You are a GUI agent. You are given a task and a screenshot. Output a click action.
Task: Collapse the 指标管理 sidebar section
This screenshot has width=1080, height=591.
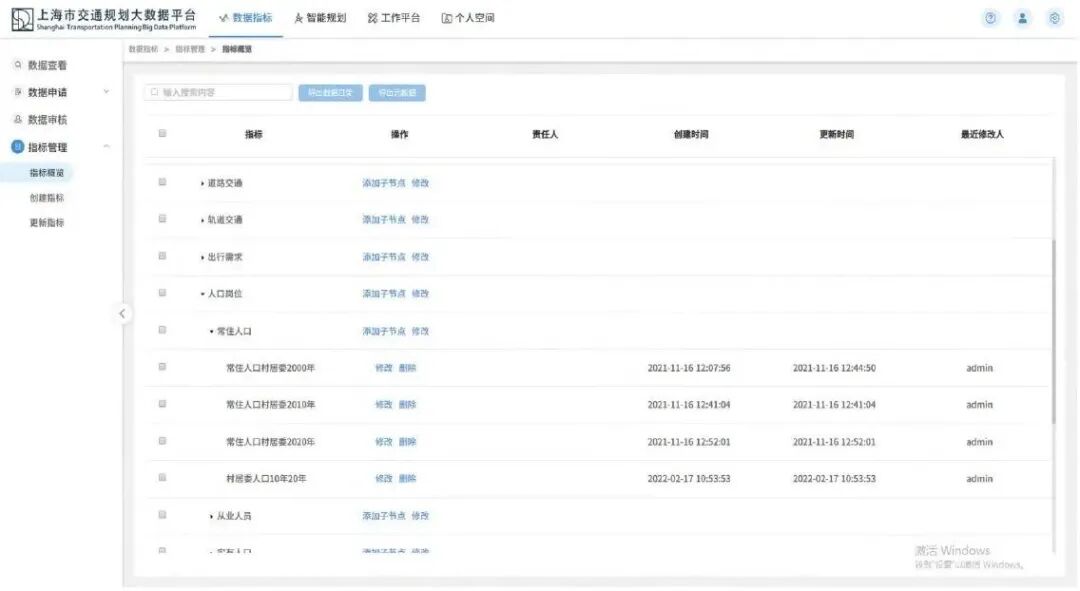tap(107, 145)
